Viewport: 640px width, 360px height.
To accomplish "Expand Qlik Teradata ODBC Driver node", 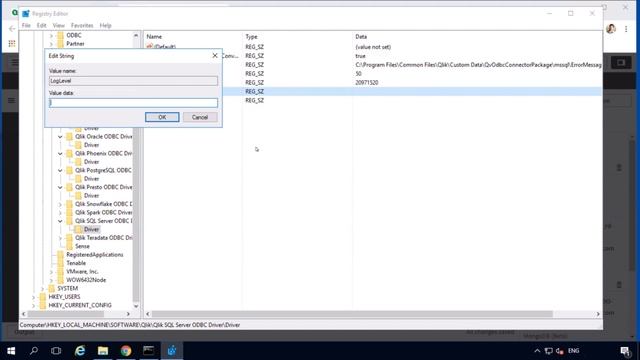I will 60,238.
